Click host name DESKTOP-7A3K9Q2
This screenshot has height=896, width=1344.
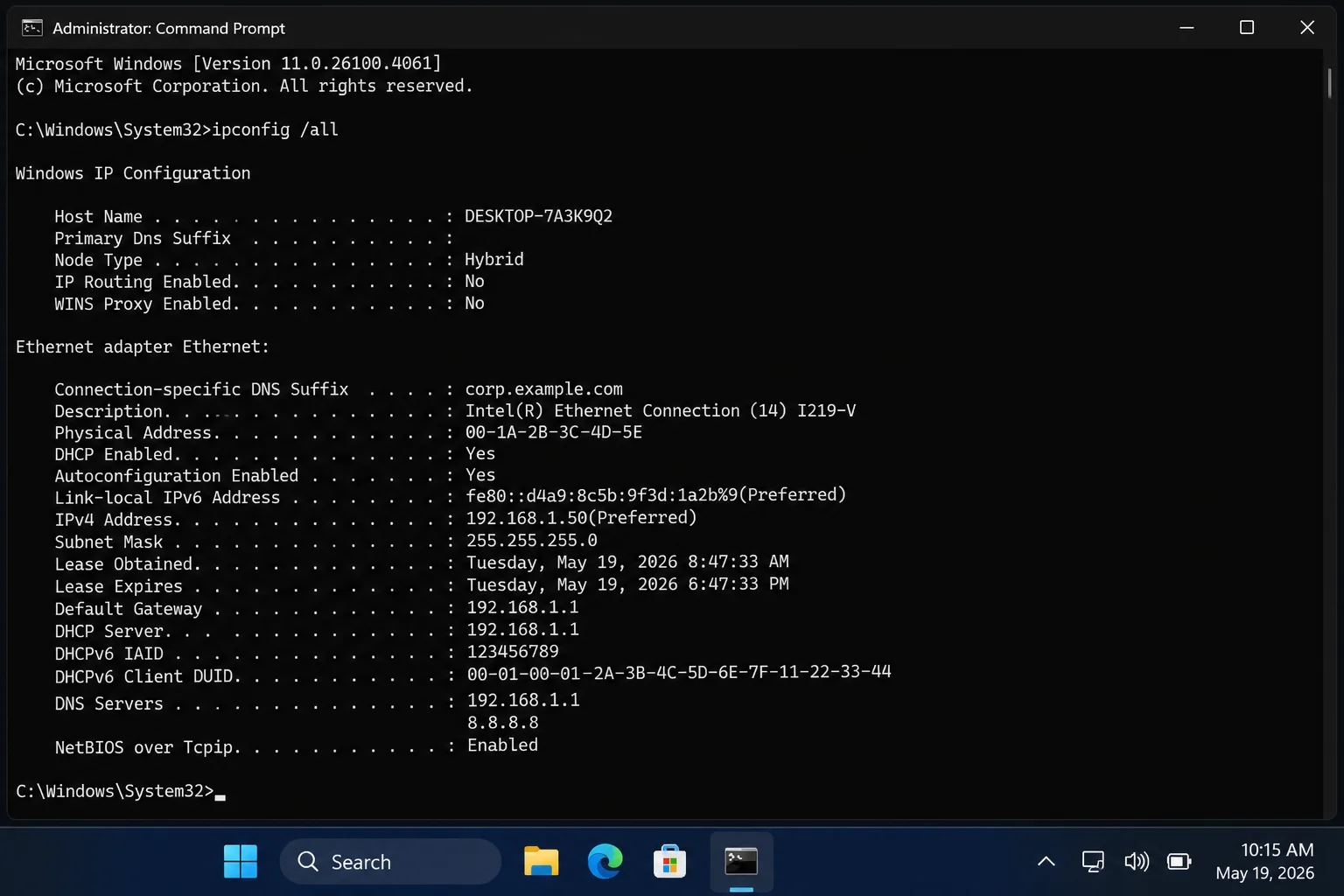point(538,216)
